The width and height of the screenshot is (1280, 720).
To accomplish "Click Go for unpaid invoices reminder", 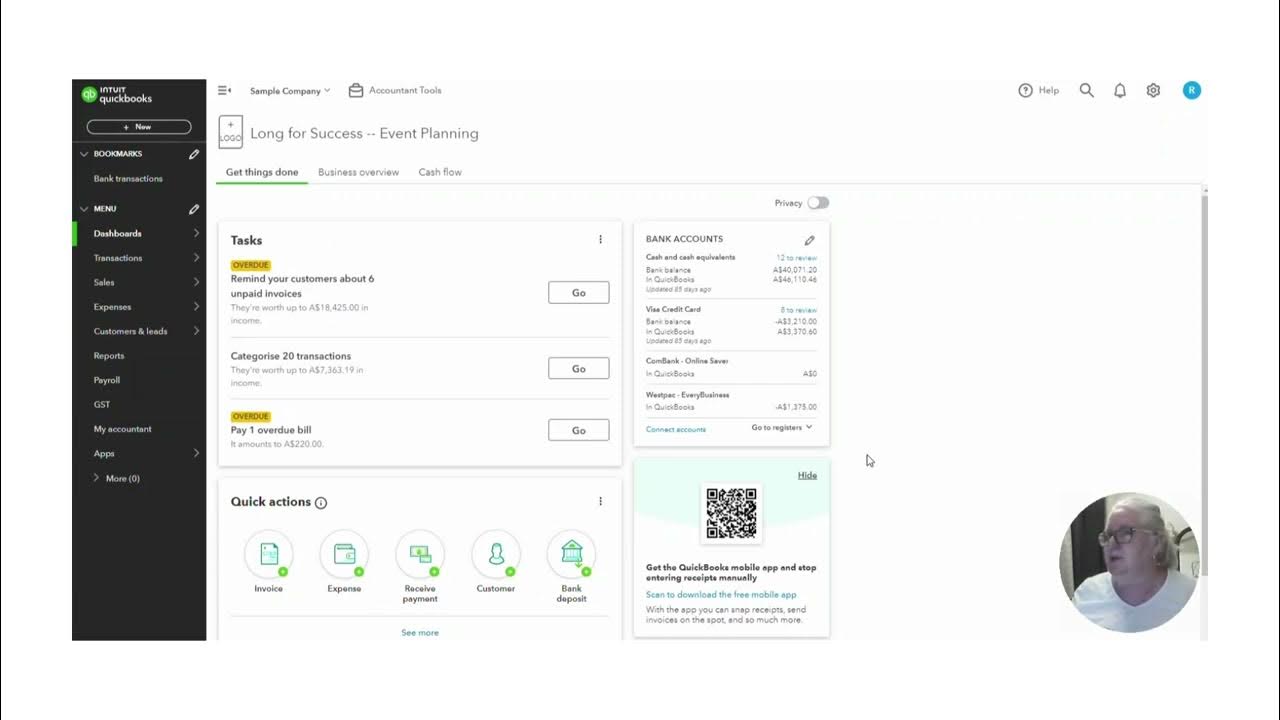I will (x=578, y=293).
